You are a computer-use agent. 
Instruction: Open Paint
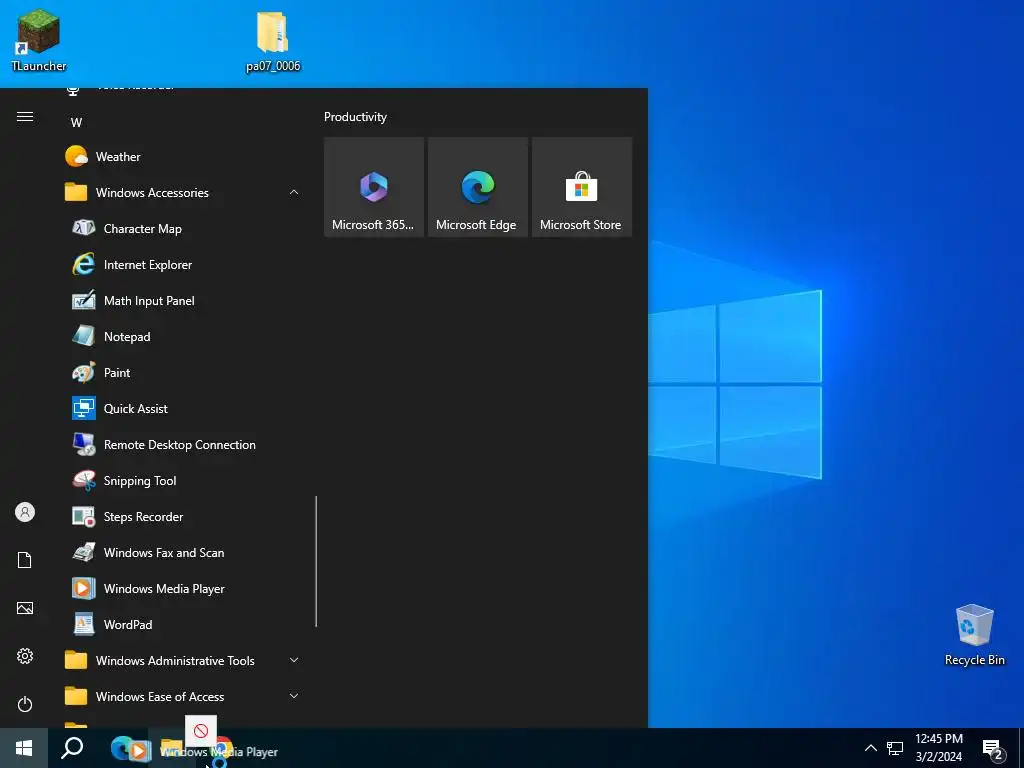point(182,372)
